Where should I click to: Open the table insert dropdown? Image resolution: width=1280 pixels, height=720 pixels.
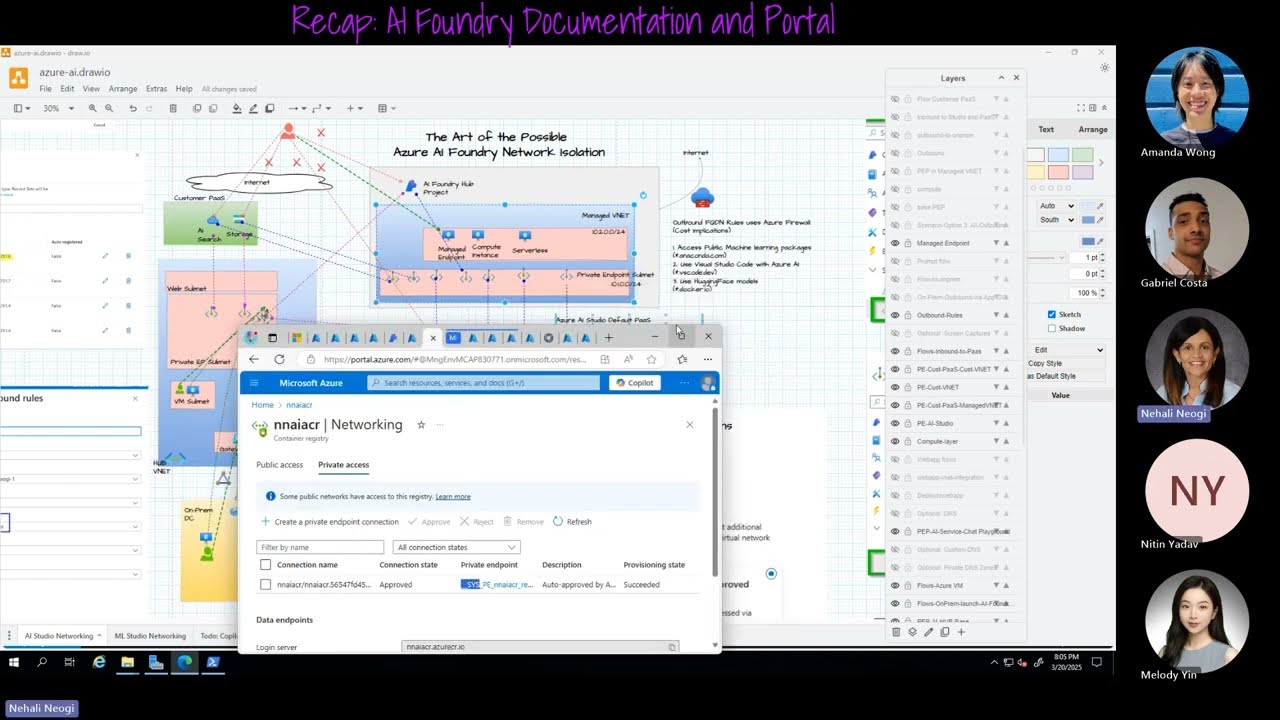(x=386, y=108)
